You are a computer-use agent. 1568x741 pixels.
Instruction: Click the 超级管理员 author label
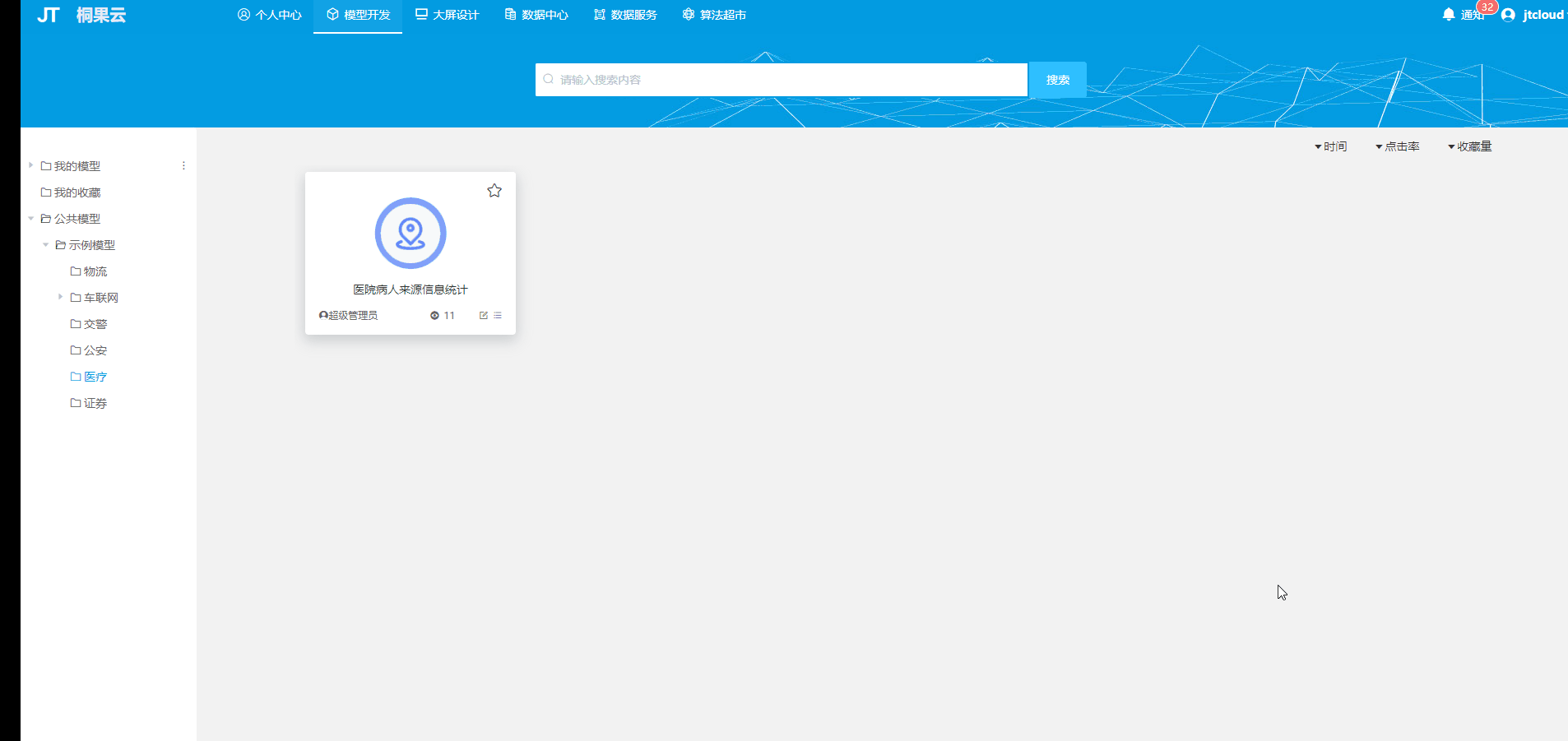coord(353,315)
